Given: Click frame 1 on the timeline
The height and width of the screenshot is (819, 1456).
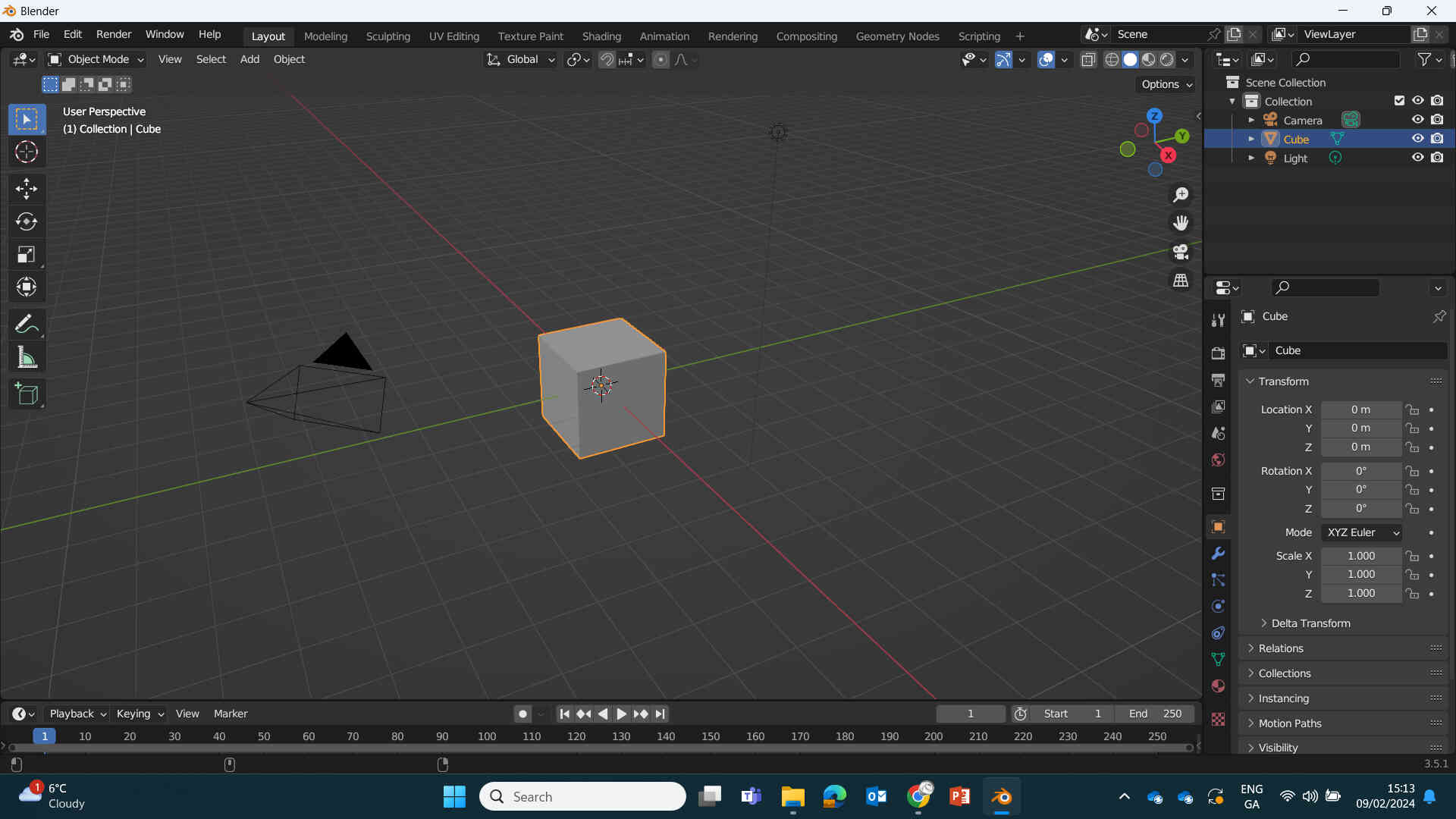Looking at the screenshot, I should pyautogui.click(x=44, y=736).
